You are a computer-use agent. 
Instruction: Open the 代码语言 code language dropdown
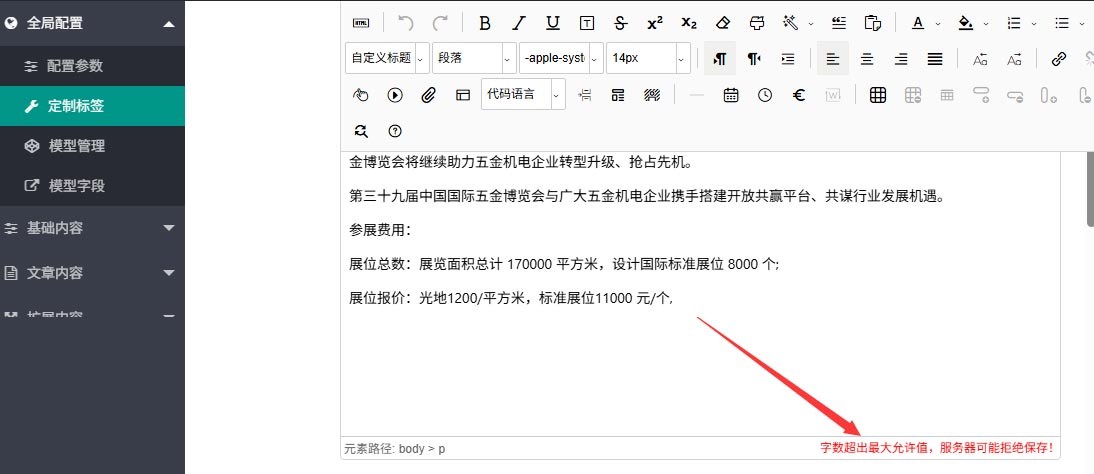[x=522, y=95]
